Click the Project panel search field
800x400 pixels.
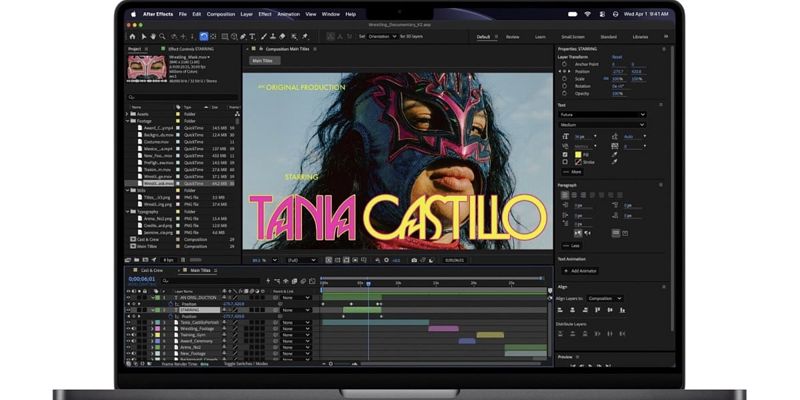pos(182,96)
